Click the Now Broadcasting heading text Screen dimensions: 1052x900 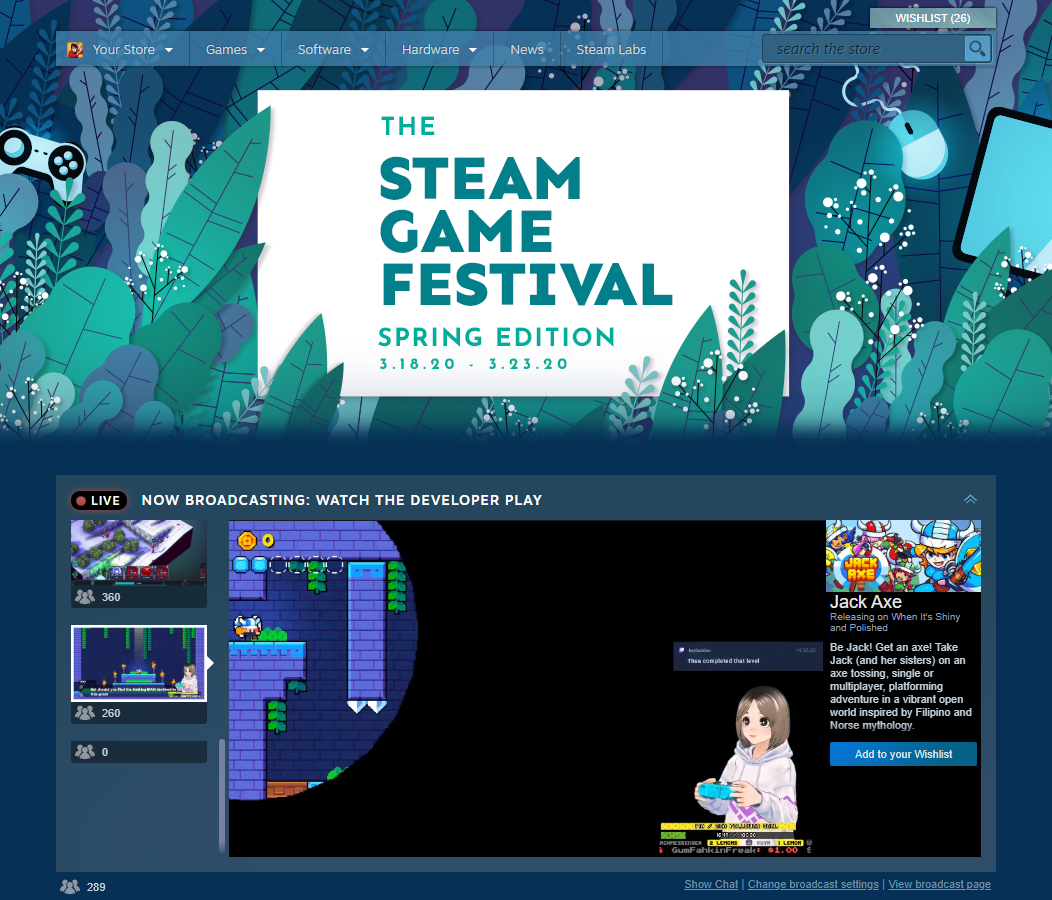click(341, 500)
